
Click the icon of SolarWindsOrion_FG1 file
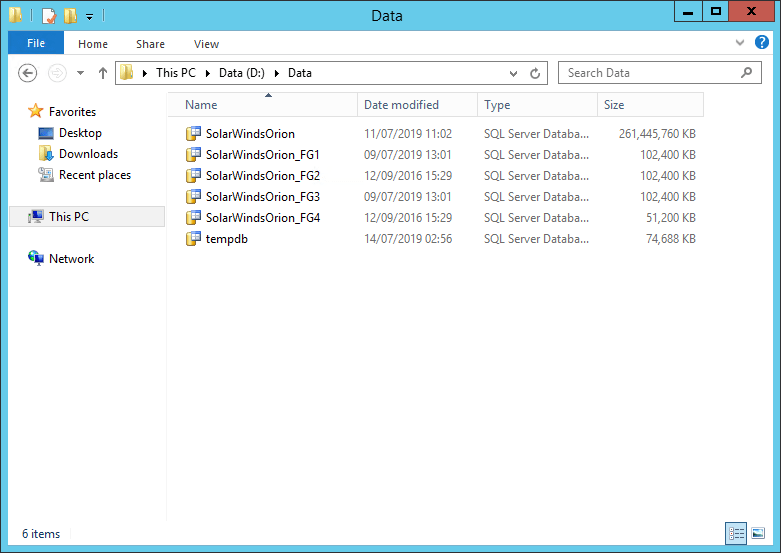point(193,154)
